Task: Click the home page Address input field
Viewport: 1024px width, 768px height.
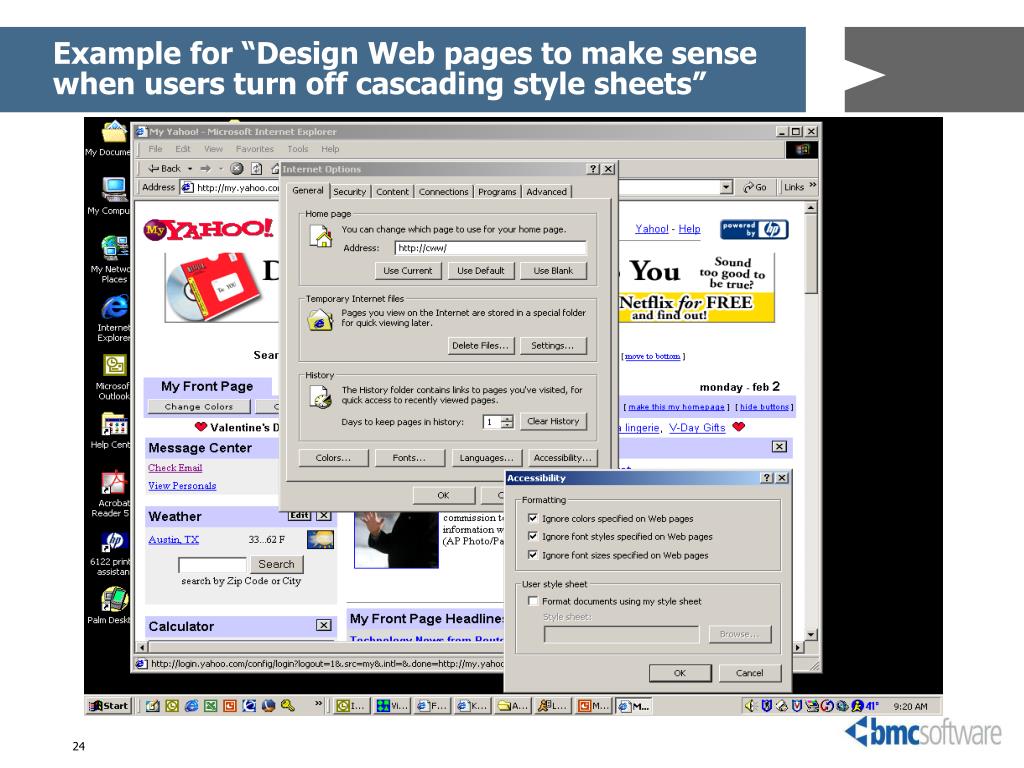Action: point(490,248)
